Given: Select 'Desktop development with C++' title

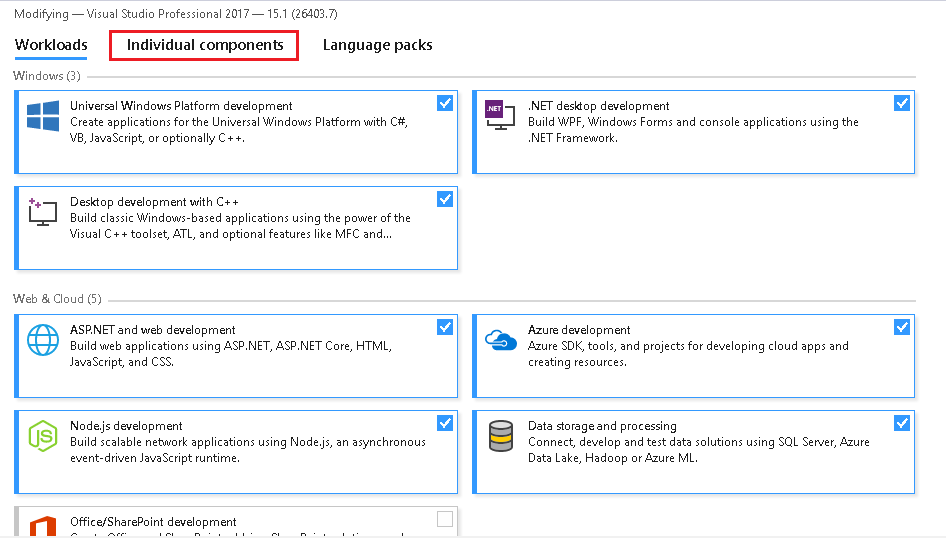Looking at the screenshot, I should pos(154,202).
